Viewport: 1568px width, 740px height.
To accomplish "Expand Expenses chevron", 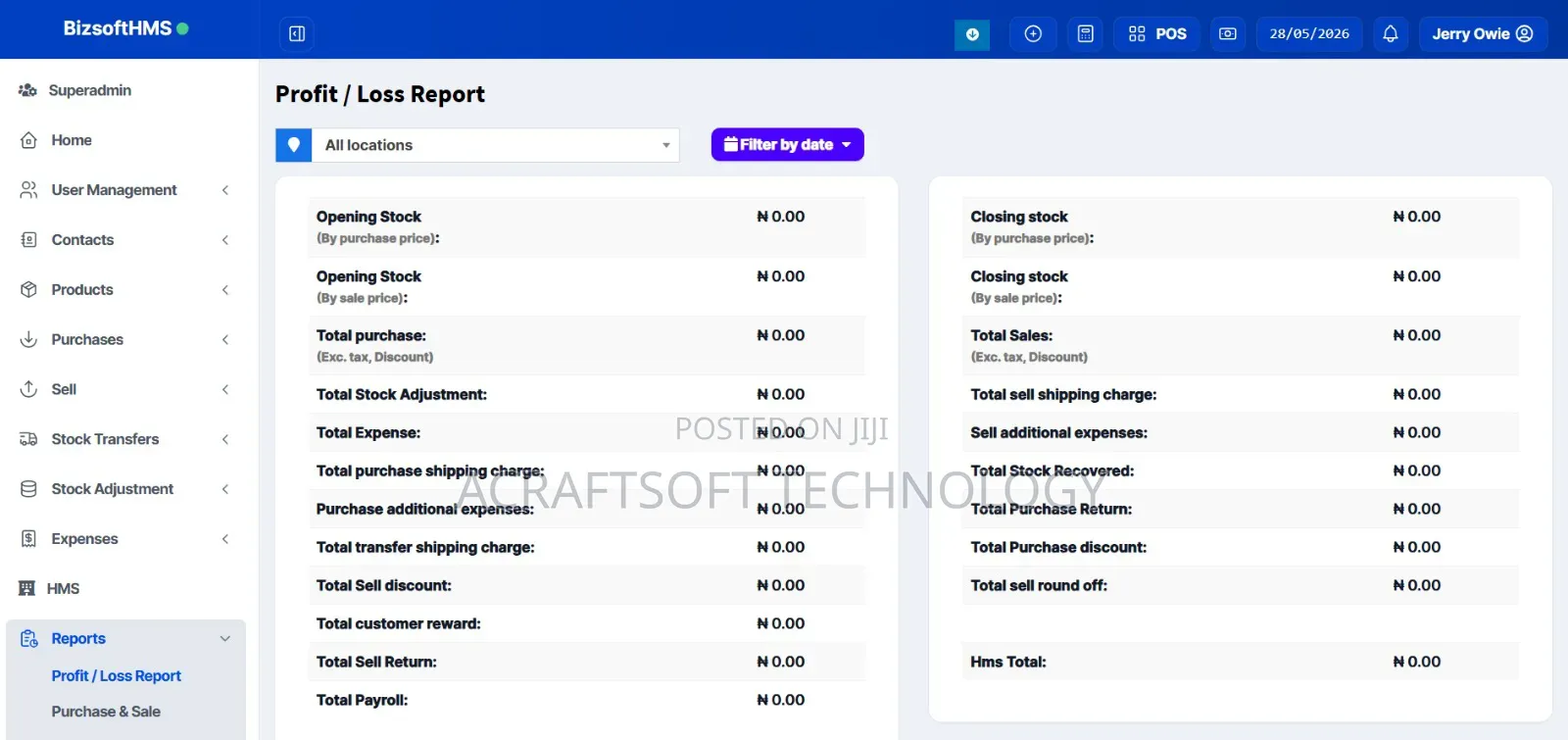I will [225, 539].
